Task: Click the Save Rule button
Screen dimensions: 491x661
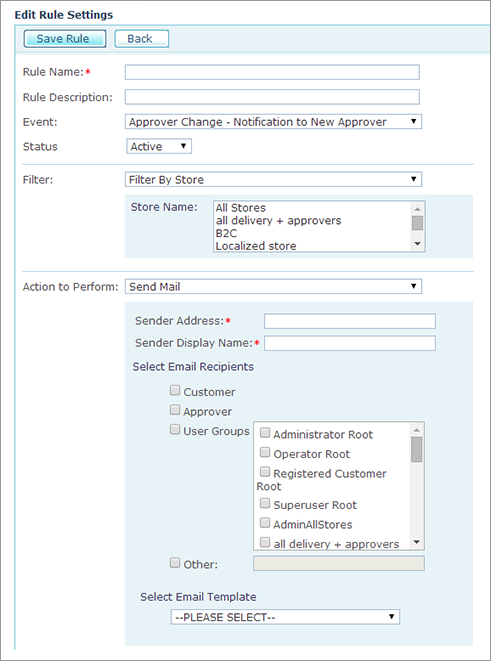Action: point(64,39)
